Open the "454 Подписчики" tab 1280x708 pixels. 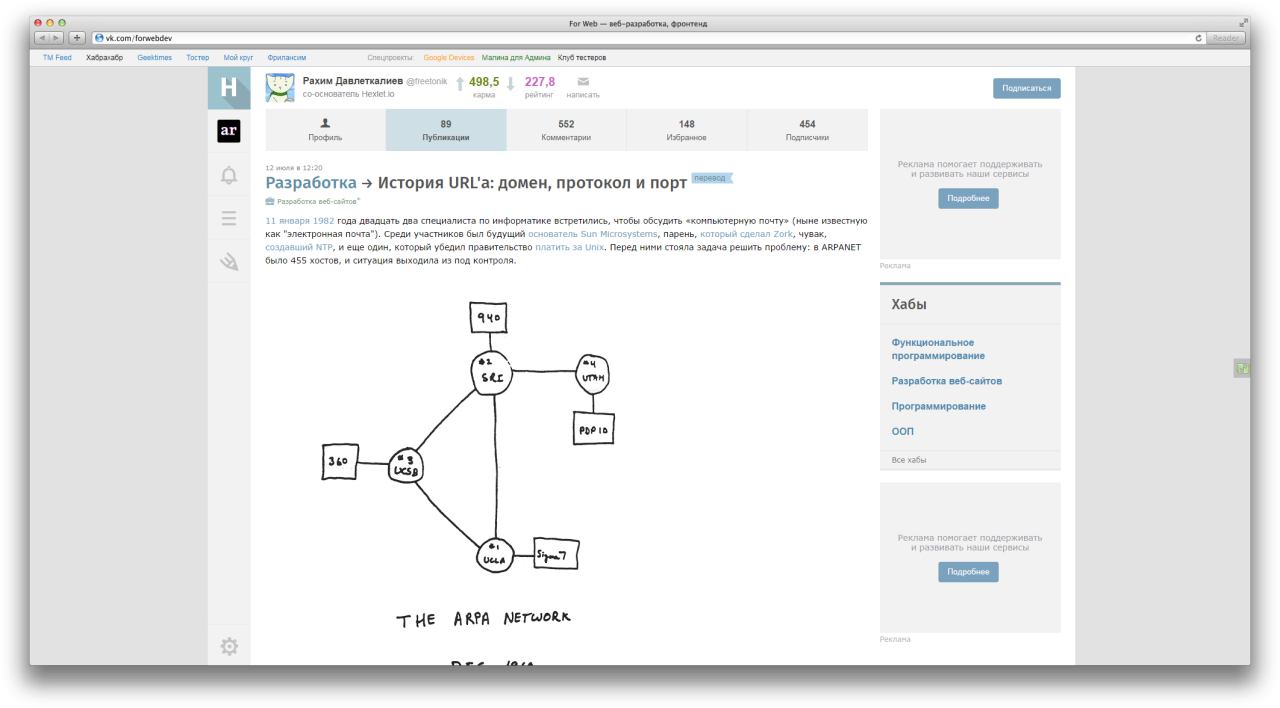click(807, 130)
